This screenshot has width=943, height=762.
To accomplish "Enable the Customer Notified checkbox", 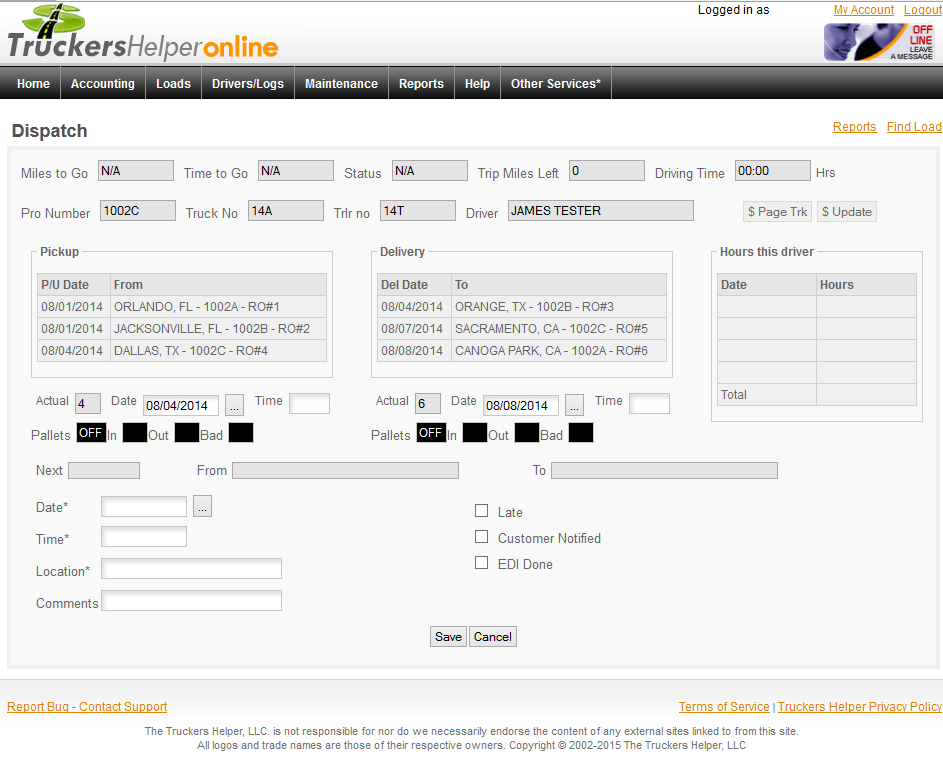I will click(482, 537).
